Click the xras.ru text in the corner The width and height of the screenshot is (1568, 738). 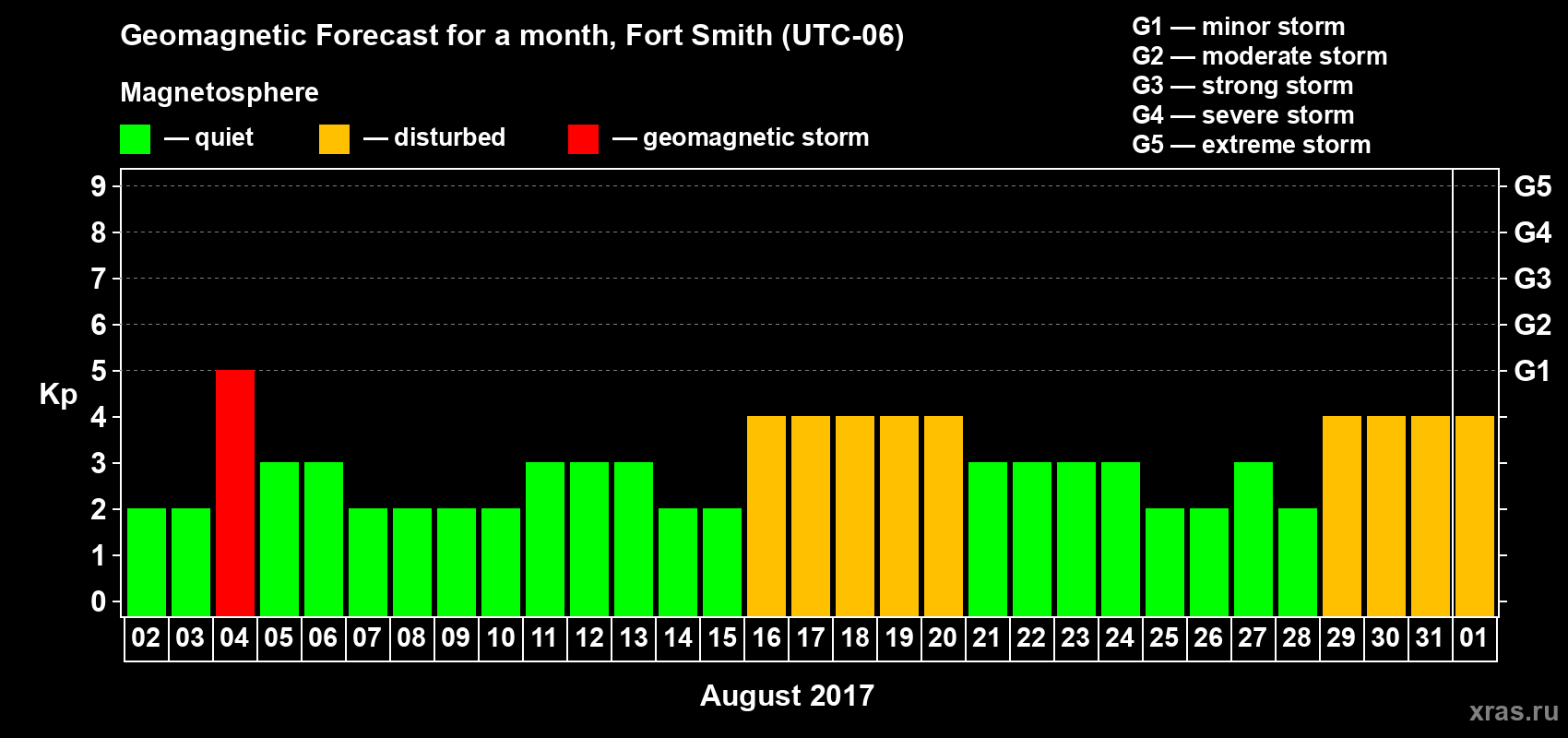(x=1514, y=711)
